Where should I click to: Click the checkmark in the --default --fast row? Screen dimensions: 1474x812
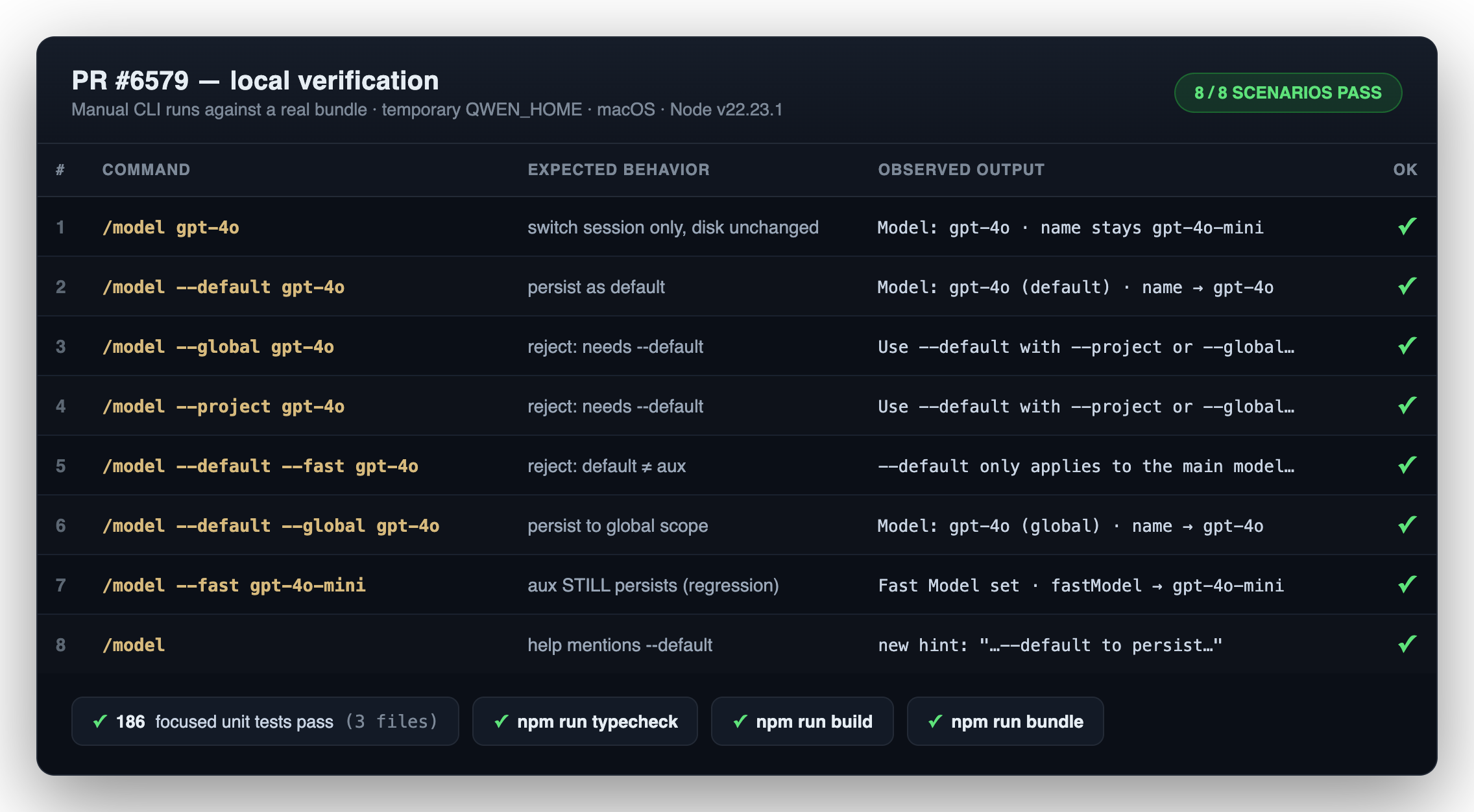pos(1407,465)
